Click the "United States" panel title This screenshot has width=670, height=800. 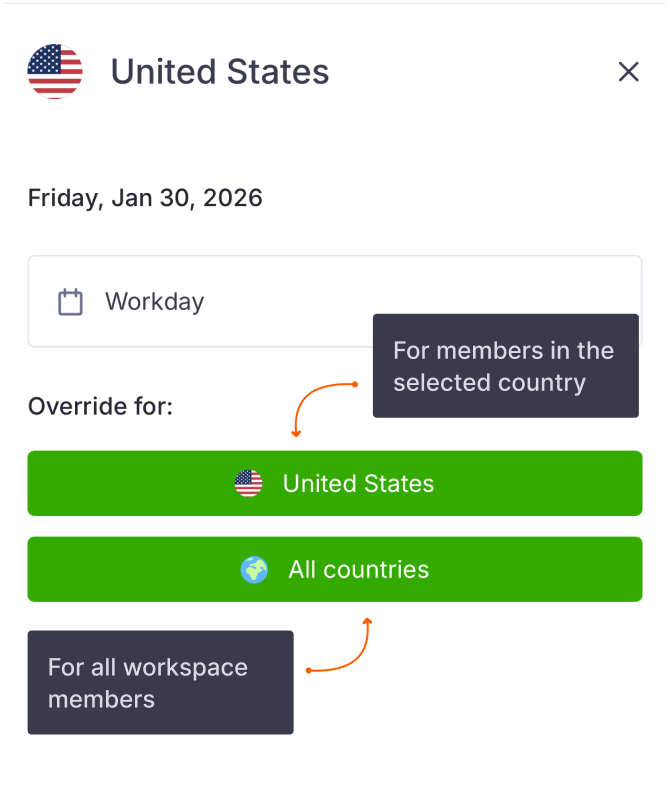[219, 72]
